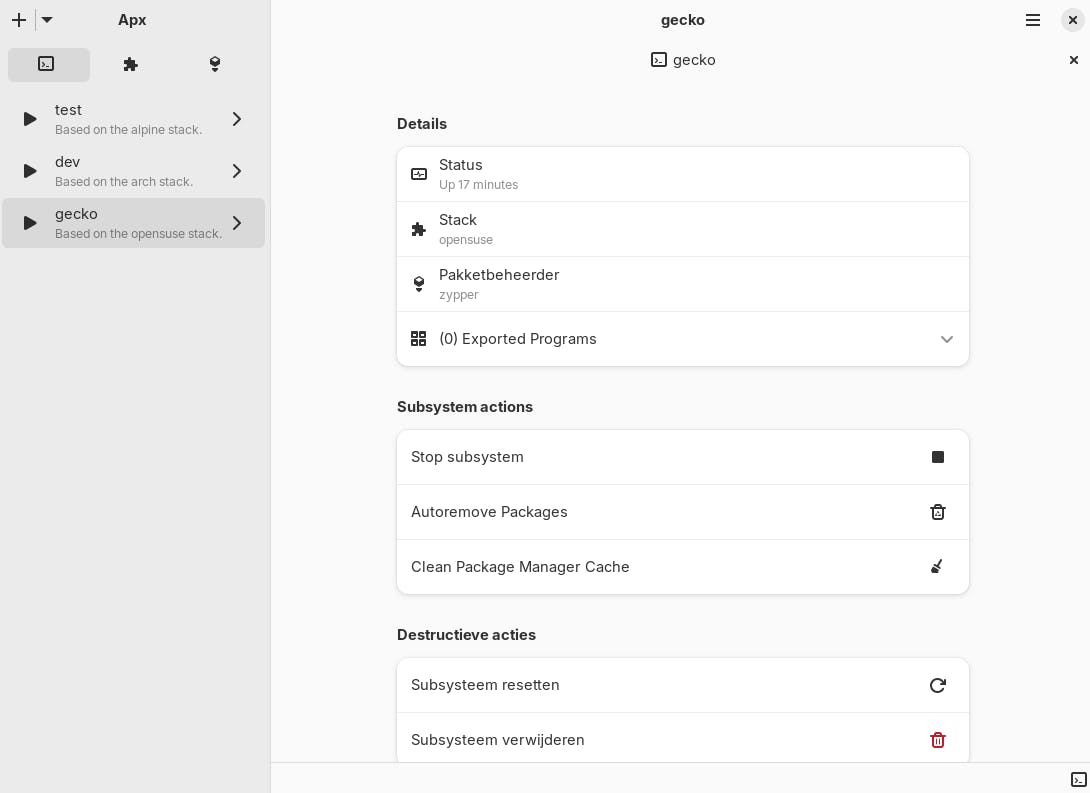
Task: Expand the Exported Programs row
Action: pos(947,339)
